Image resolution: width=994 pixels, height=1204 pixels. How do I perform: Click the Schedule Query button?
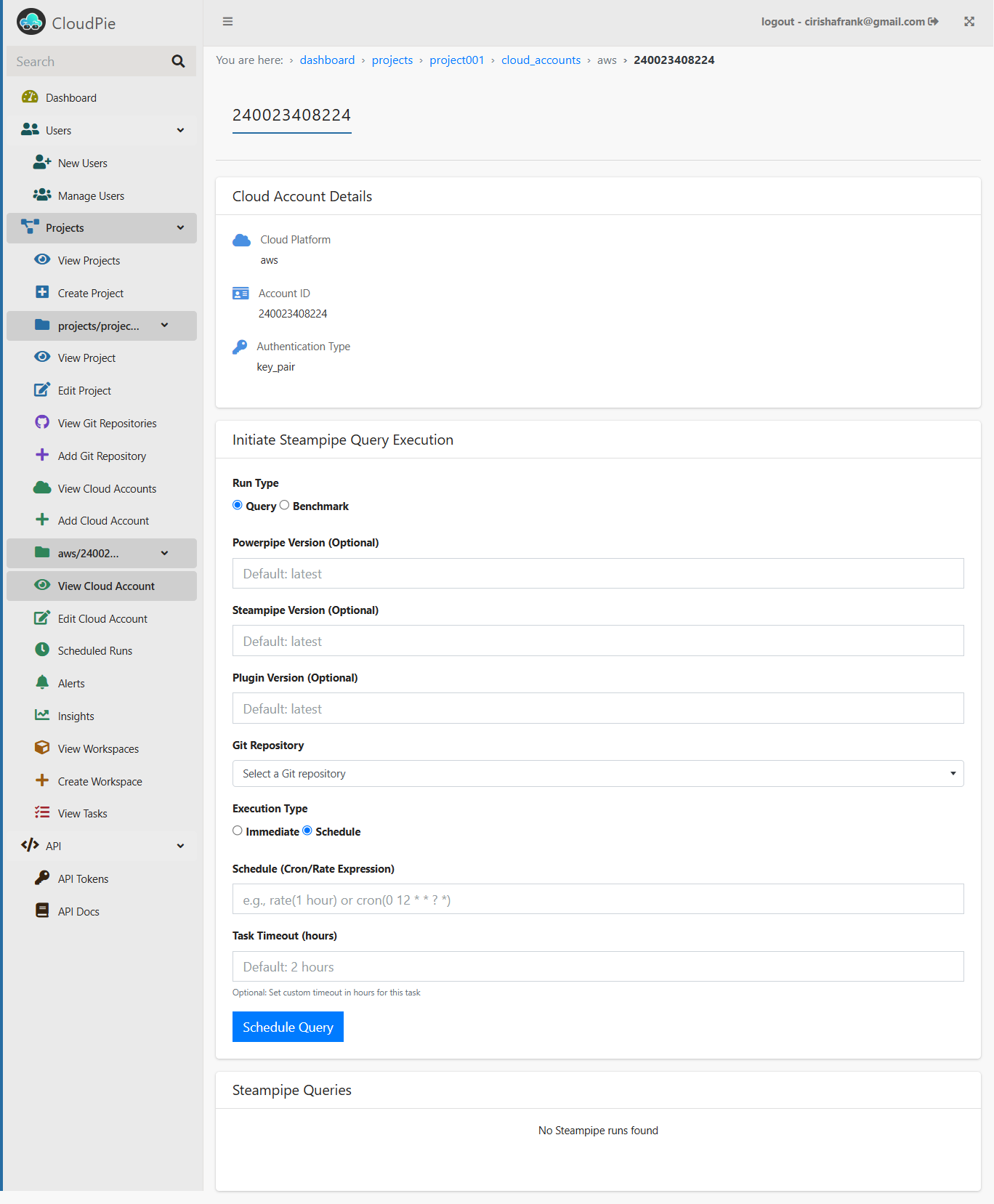point(288,1027)
